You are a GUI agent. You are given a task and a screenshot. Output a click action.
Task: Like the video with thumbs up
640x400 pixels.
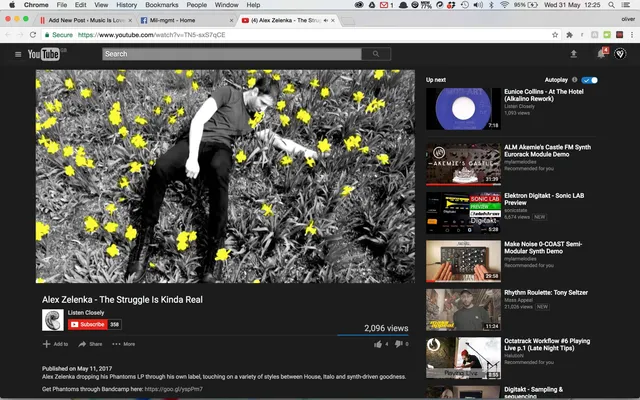pyautogui.click(x=378, y=344)
